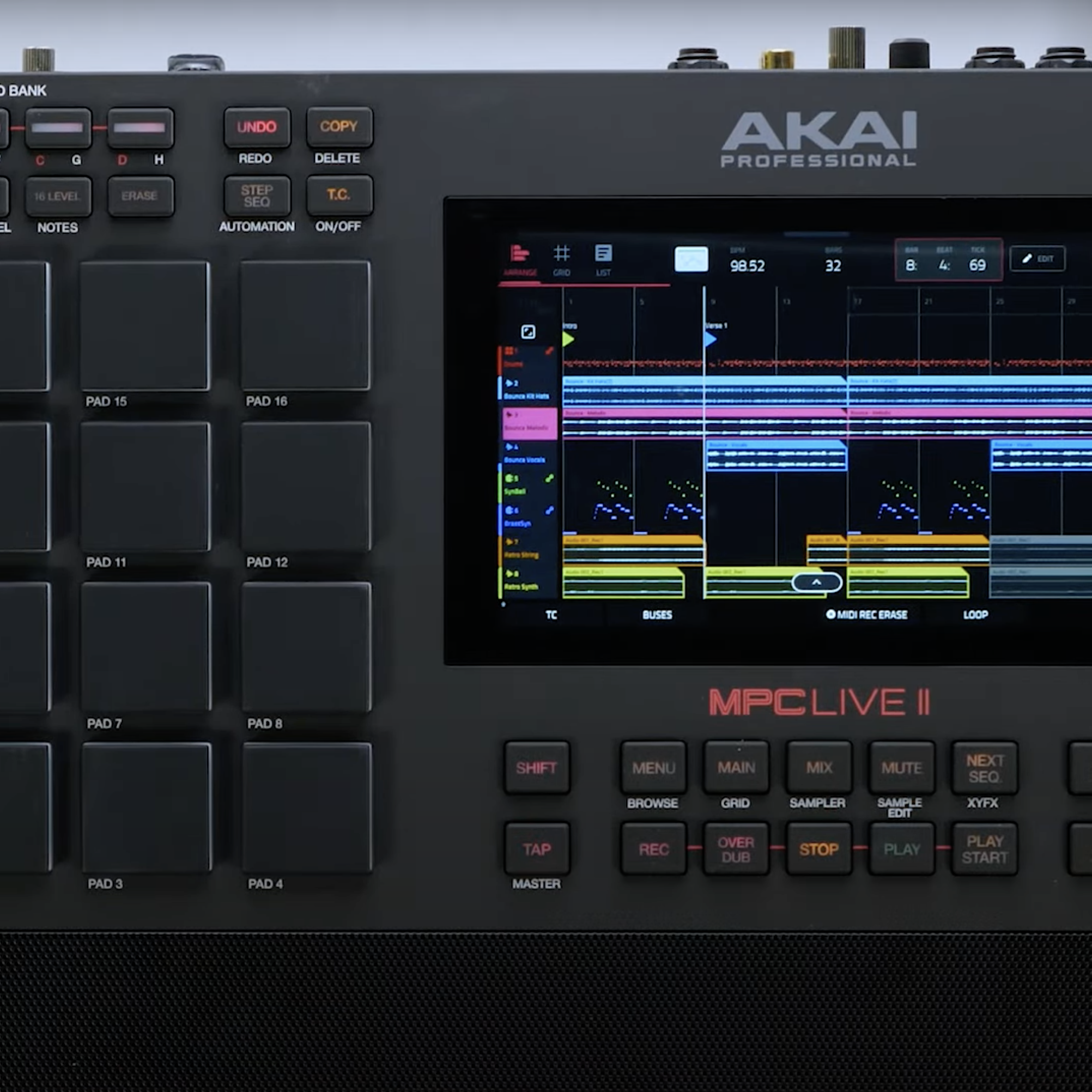Open MUTE mode button

pos(902,768)
